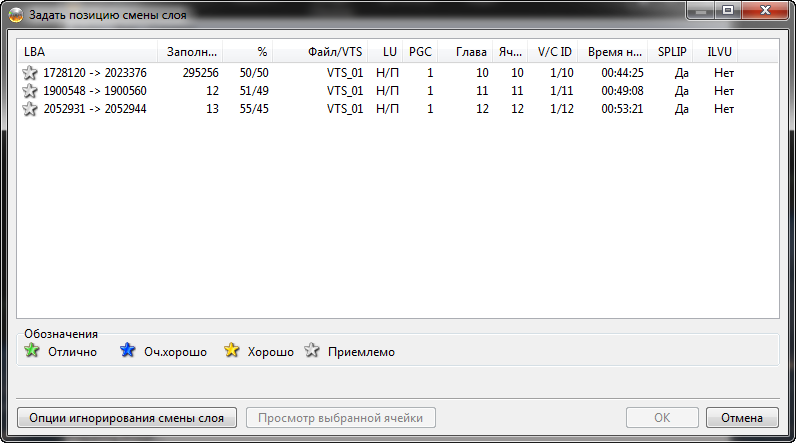
Task: Click the gray Приемлемо star in legend
Action: (x=312, y=350)
